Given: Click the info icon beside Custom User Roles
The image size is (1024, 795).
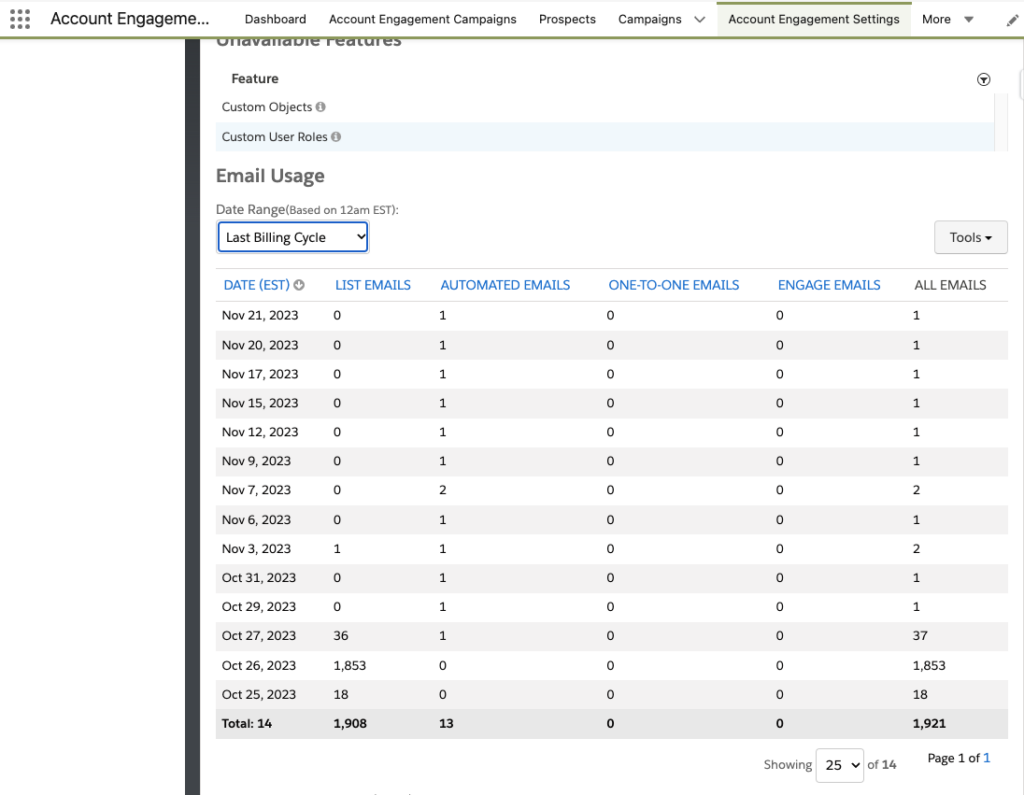Looking at the screenshot, I should point(336,137).
